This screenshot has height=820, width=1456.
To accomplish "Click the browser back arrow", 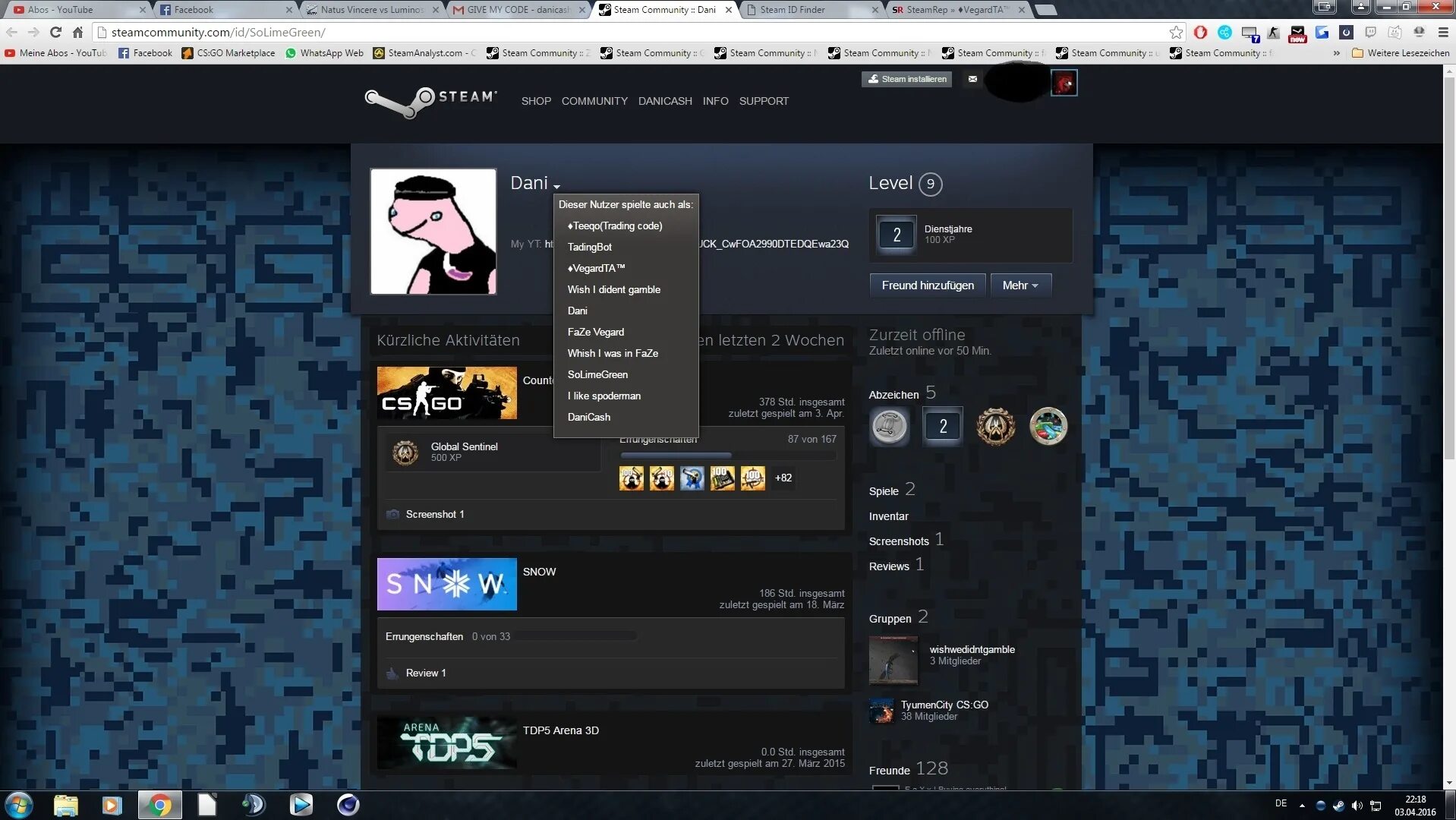I will click(x=12, y=32).
